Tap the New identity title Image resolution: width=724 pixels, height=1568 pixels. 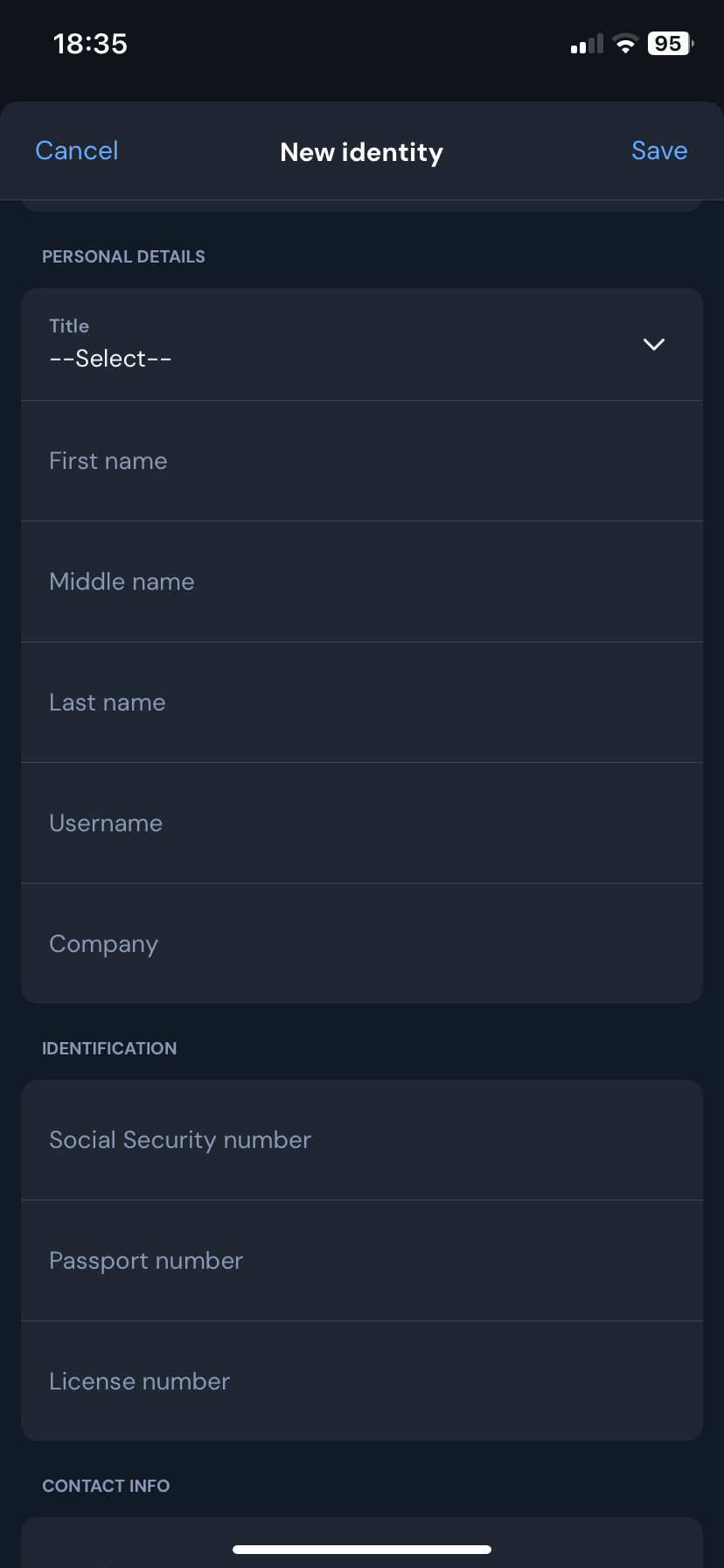point(362,152)
